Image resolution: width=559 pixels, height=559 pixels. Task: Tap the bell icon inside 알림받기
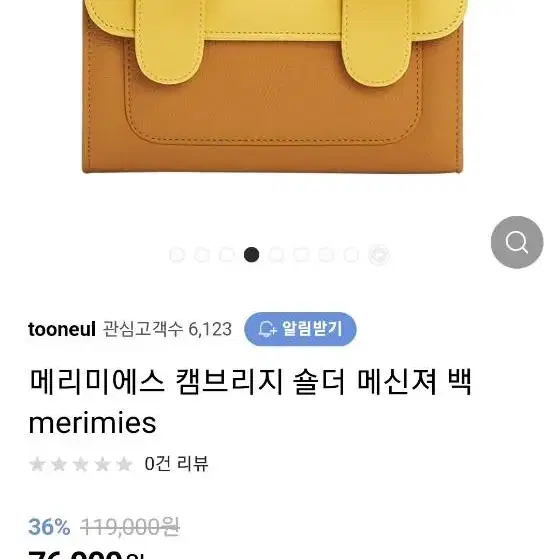point(267,329)
